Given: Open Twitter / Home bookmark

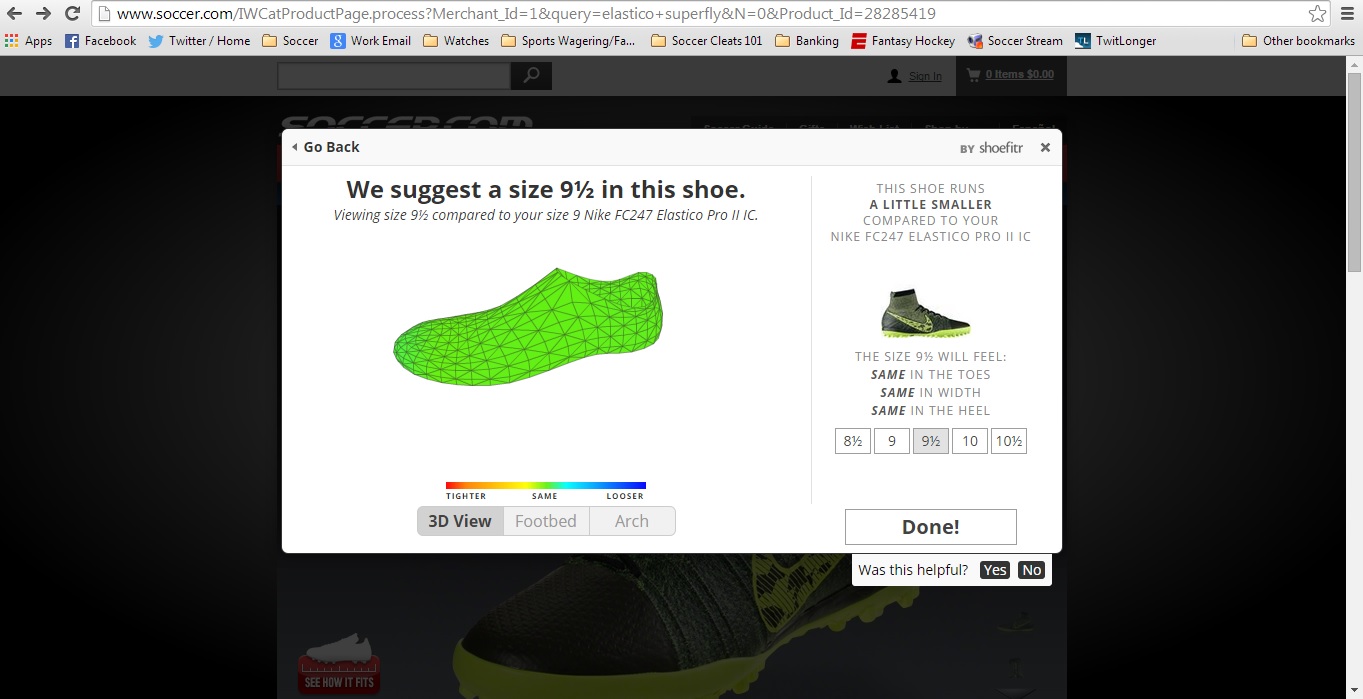Looking at the screenshot, I should click(199, 41).
